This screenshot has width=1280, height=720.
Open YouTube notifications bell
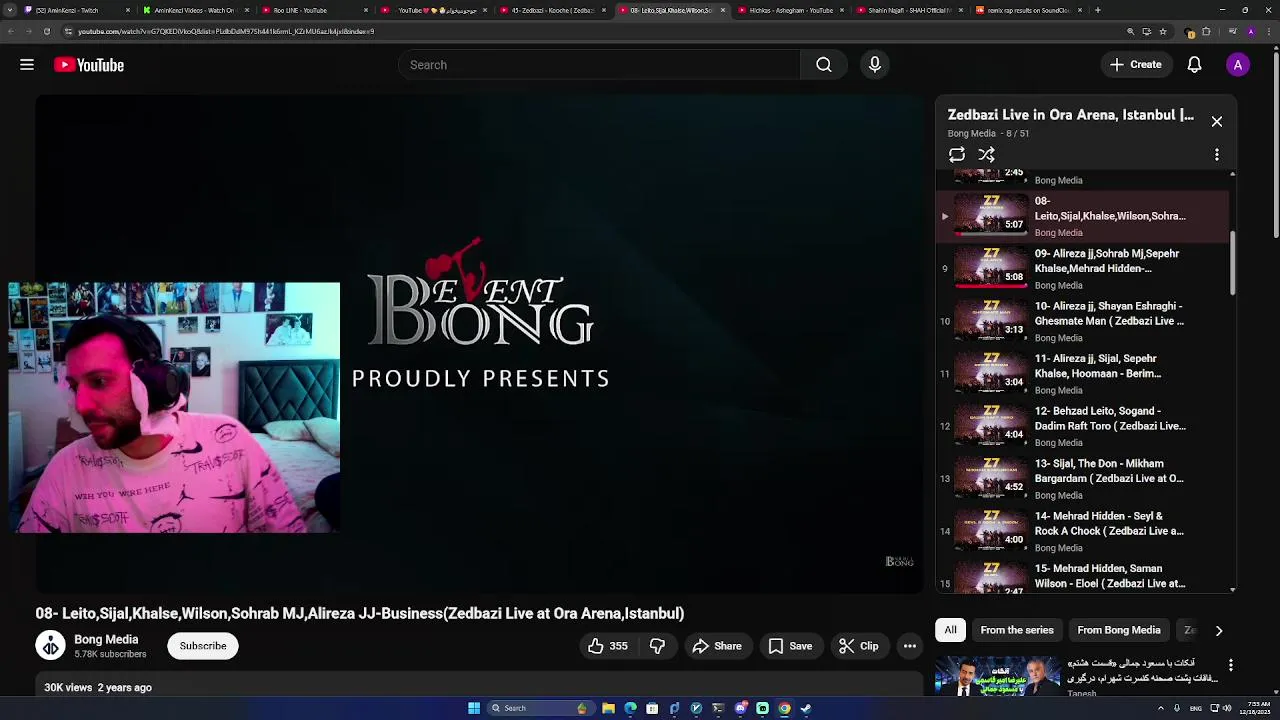coord(1194,65)
